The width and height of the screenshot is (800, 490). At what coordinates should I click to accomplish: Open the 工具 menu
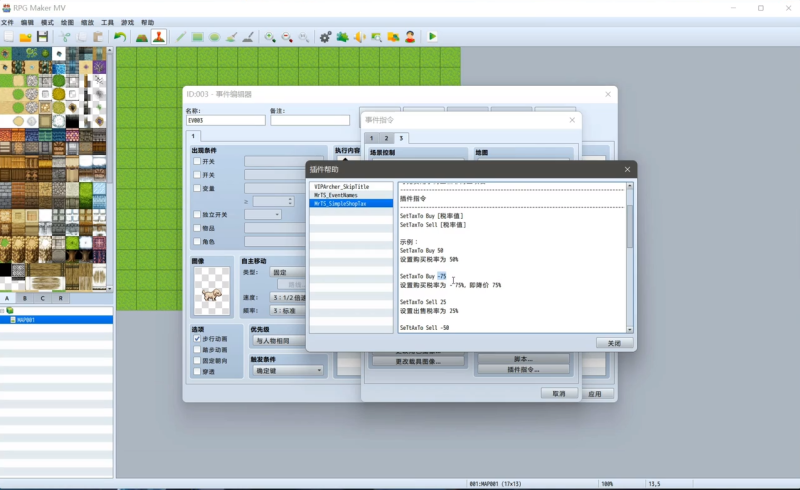[x=107, y=22]
